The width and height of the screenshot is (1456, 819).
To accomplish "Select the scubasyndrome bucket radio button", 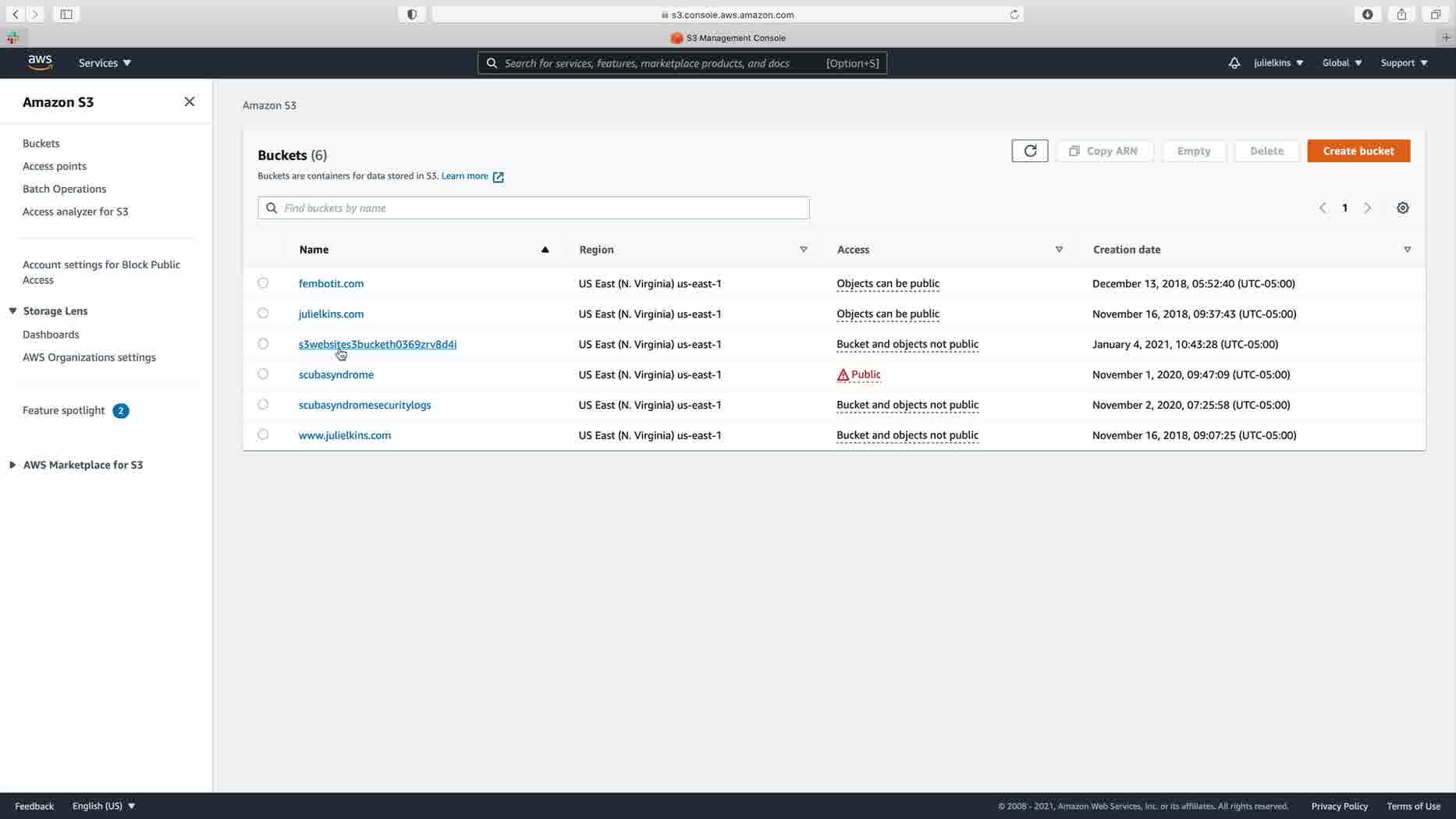I will [263, 374].
